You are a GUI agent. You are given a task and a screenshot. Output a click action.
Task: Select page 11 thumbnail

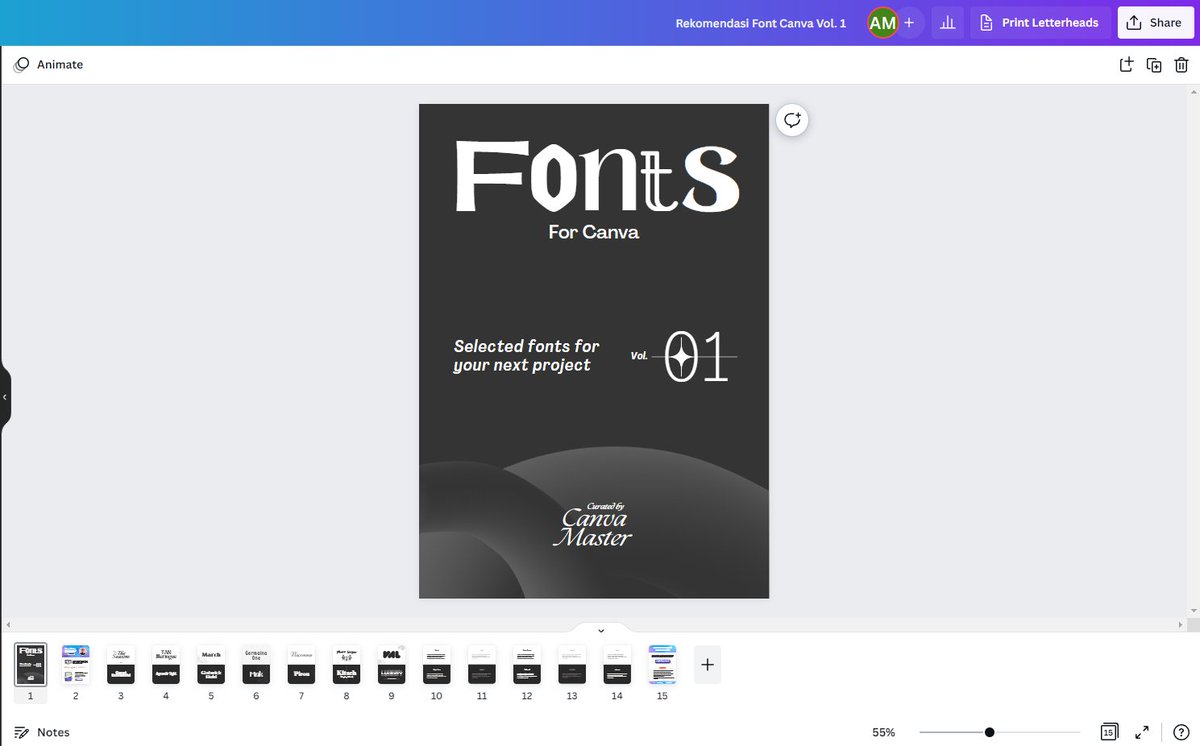tap(482, 664)
